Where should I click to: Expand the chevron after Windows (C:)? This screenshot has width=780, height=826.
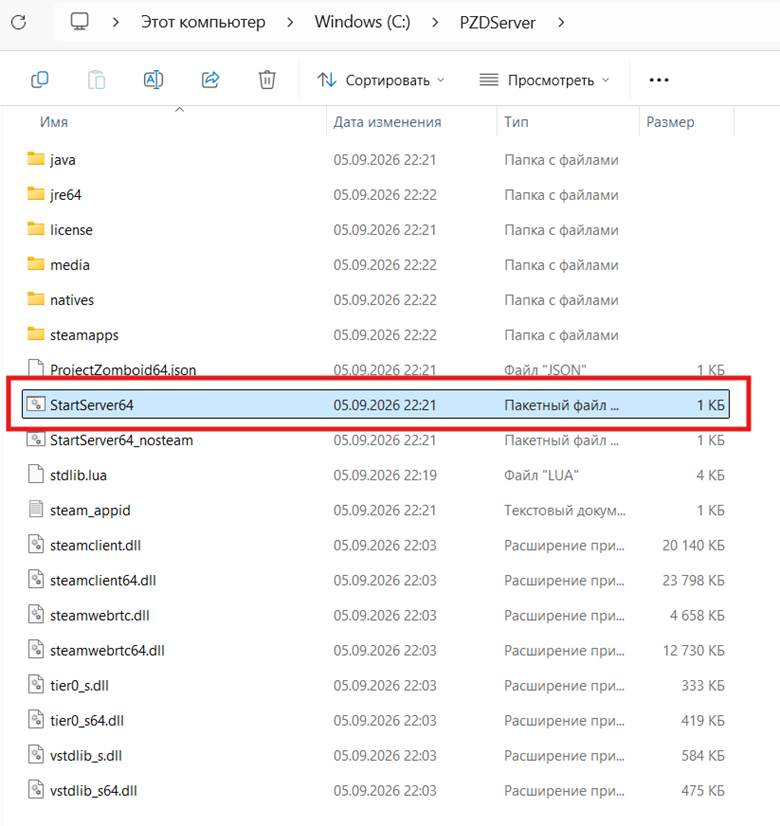(x=435, y=22)
